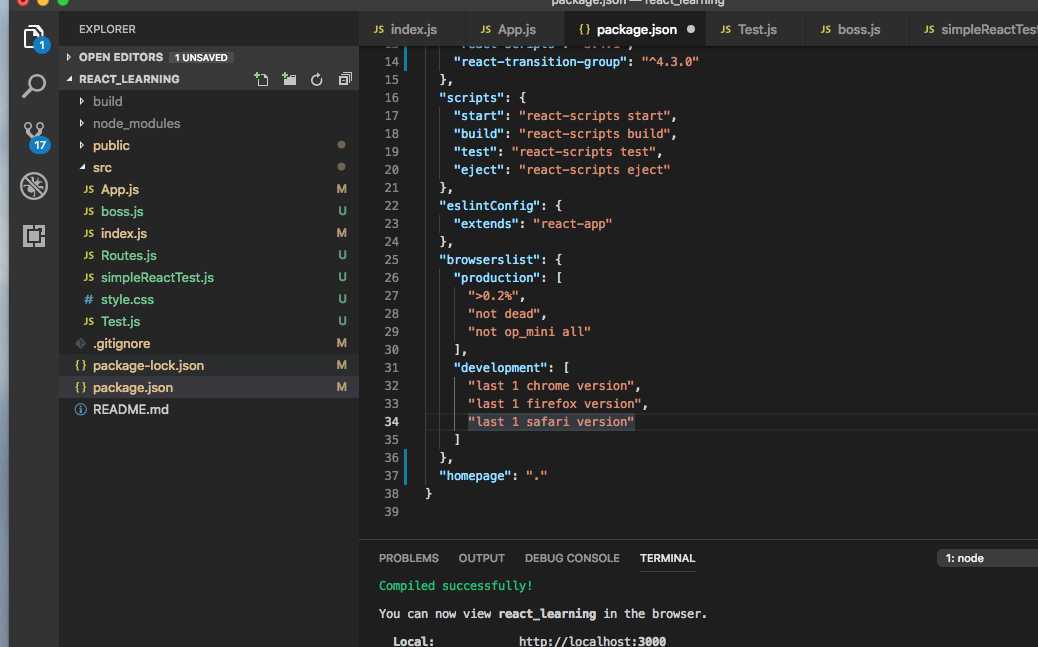This screenshot has width=1038, height=647.
Task: Collapse all folders in explorer
Action: pyautogui.click(x=345, y=79)
